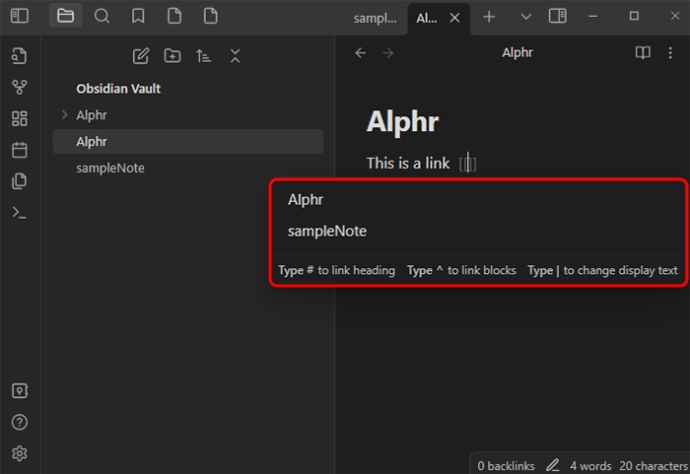The width and height of the screenshot is (690, 474).
Task: Open command palette ribbon icon
Action: tap(19, 213)
